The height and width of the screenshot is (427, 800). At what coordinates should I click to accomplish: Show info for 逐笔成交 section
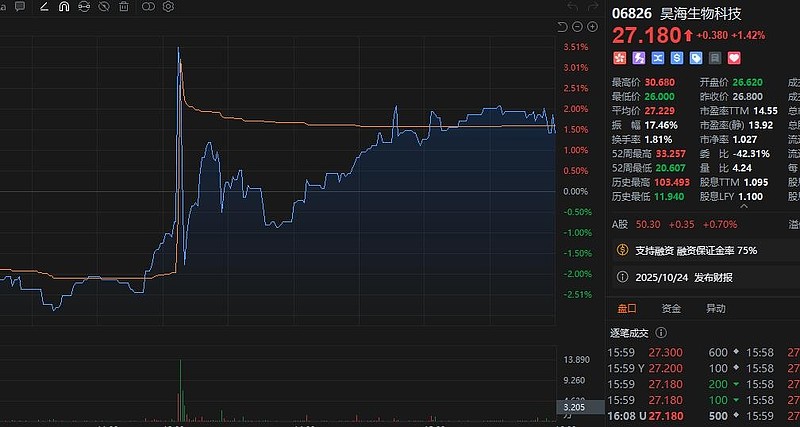662,332
